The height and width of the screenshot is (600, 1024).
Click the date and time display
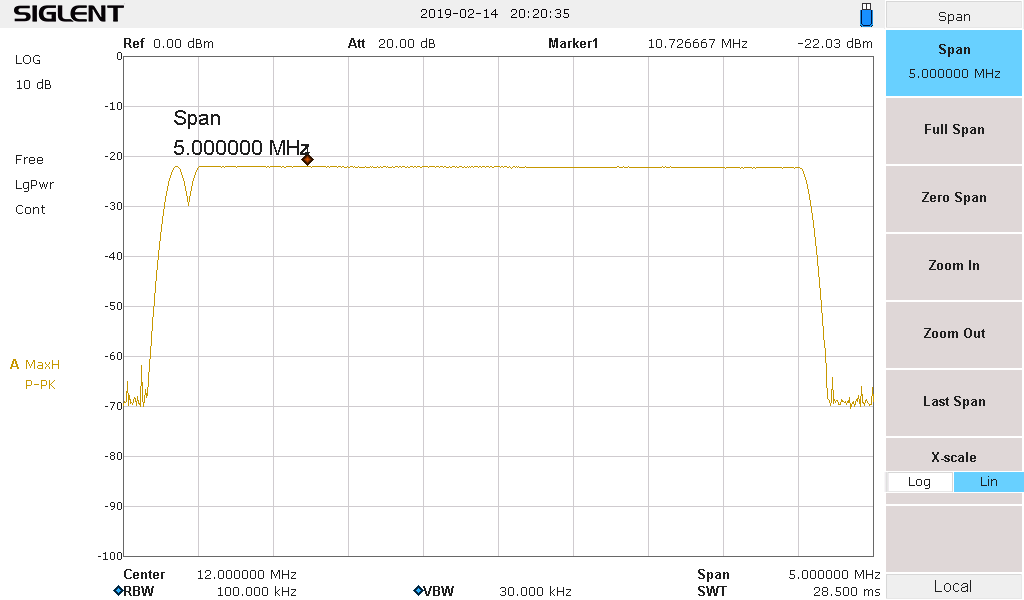pyautogui.click(x=494, y=14)
